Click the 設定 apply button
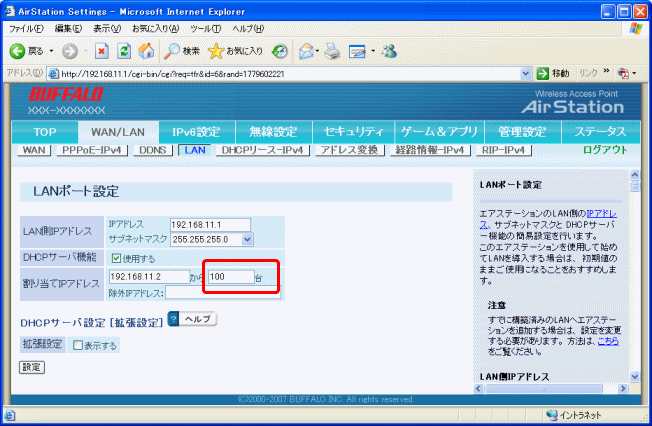The image size is (652, 426). pyautogui.click(x=32, y=367)
